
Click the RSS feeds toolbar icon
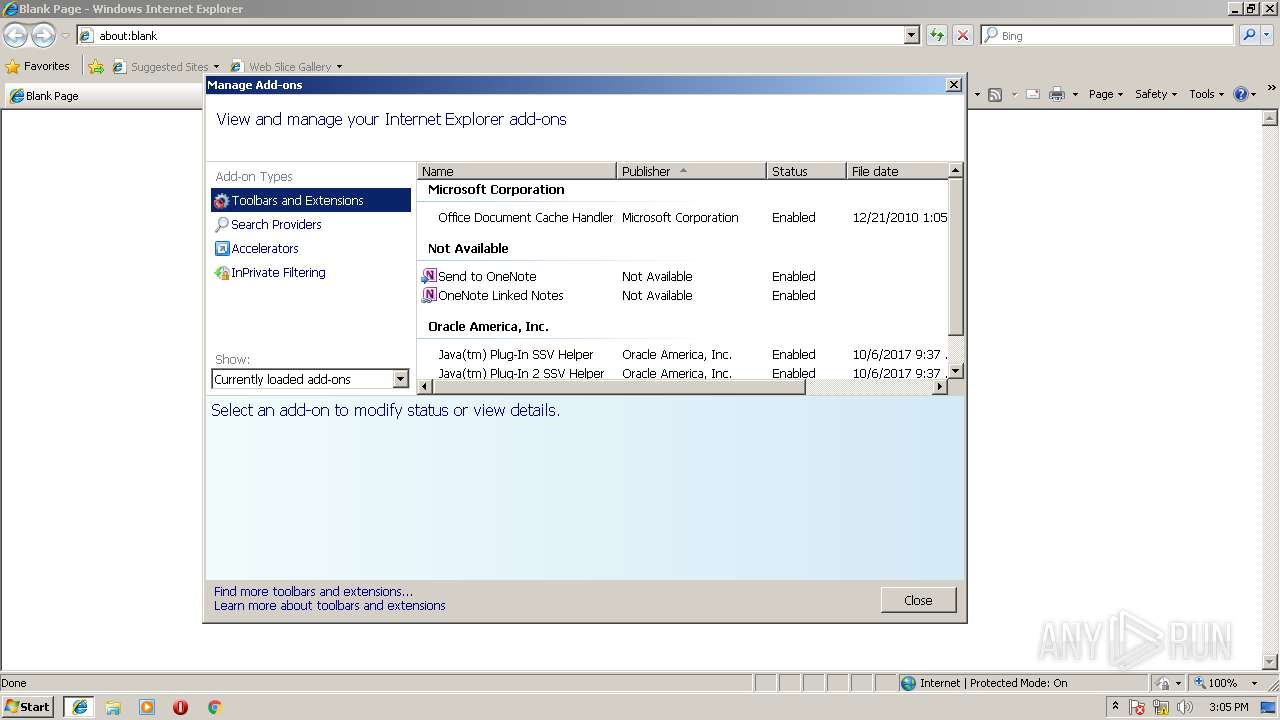click(995, 94)
